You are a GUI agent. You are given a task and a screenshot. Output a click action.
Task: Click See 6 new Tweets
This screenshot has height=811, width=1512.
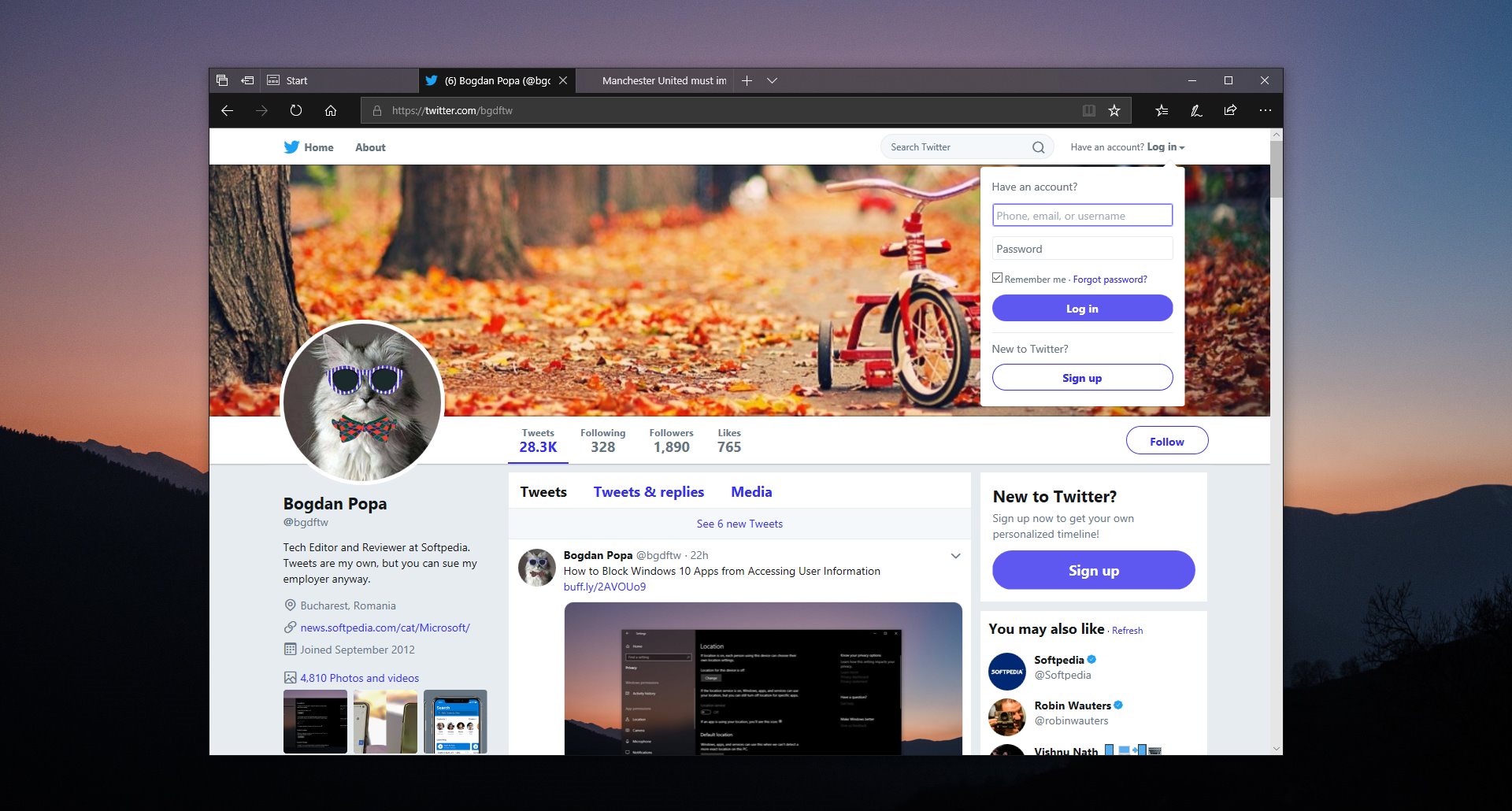click(739, 524)
